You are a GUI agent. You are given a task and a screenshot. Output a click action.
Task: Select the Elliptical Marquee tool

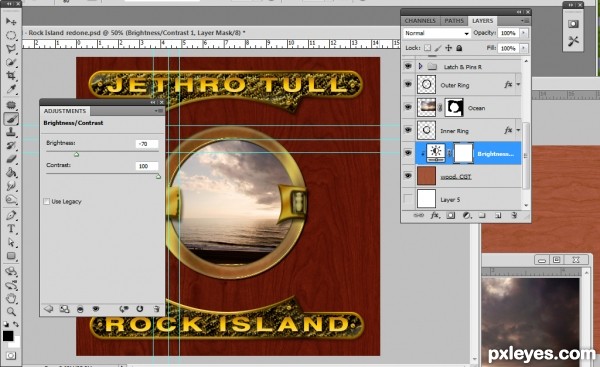(11, 36)
